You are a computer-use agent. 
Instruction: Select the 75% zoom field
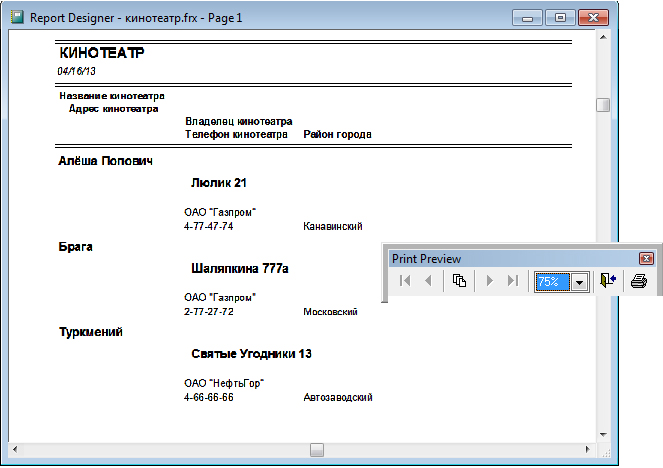[553, 282]
